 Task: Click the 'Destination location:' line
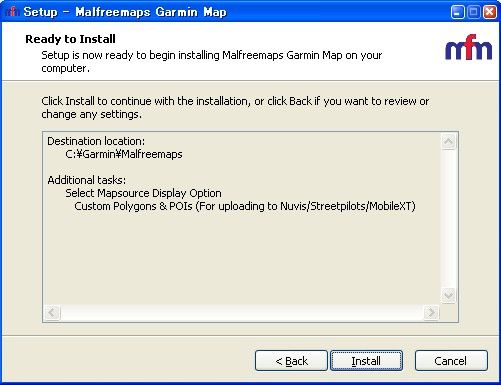pos(96,141)
